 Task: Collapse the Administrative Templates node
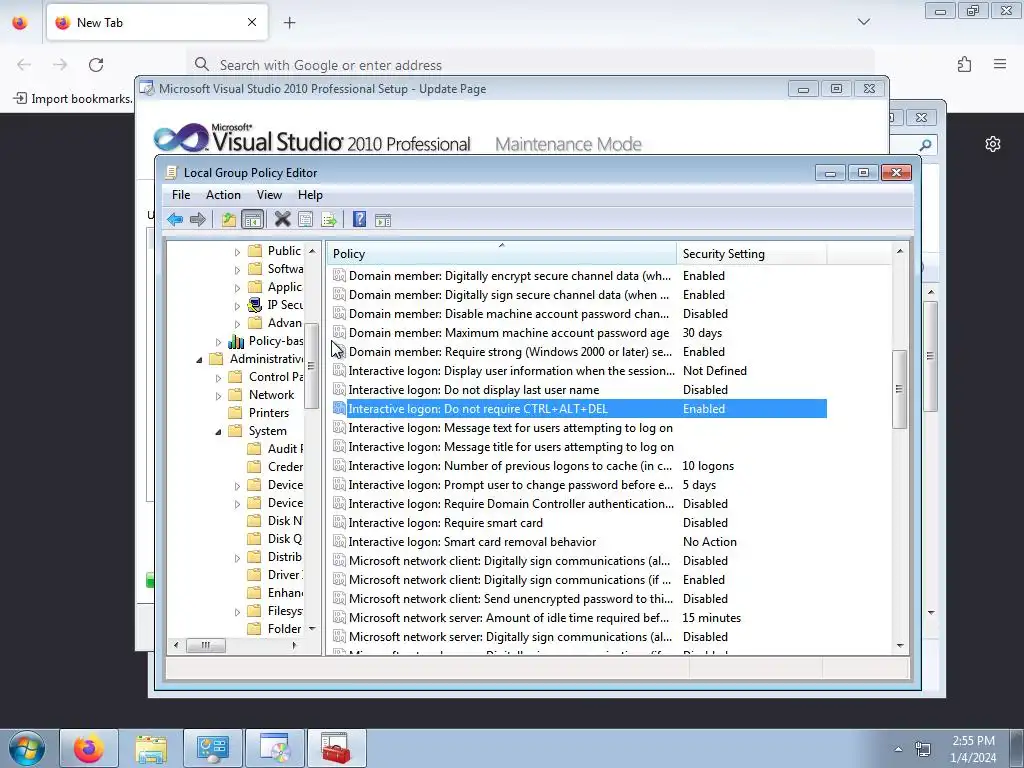pos(199,360)
